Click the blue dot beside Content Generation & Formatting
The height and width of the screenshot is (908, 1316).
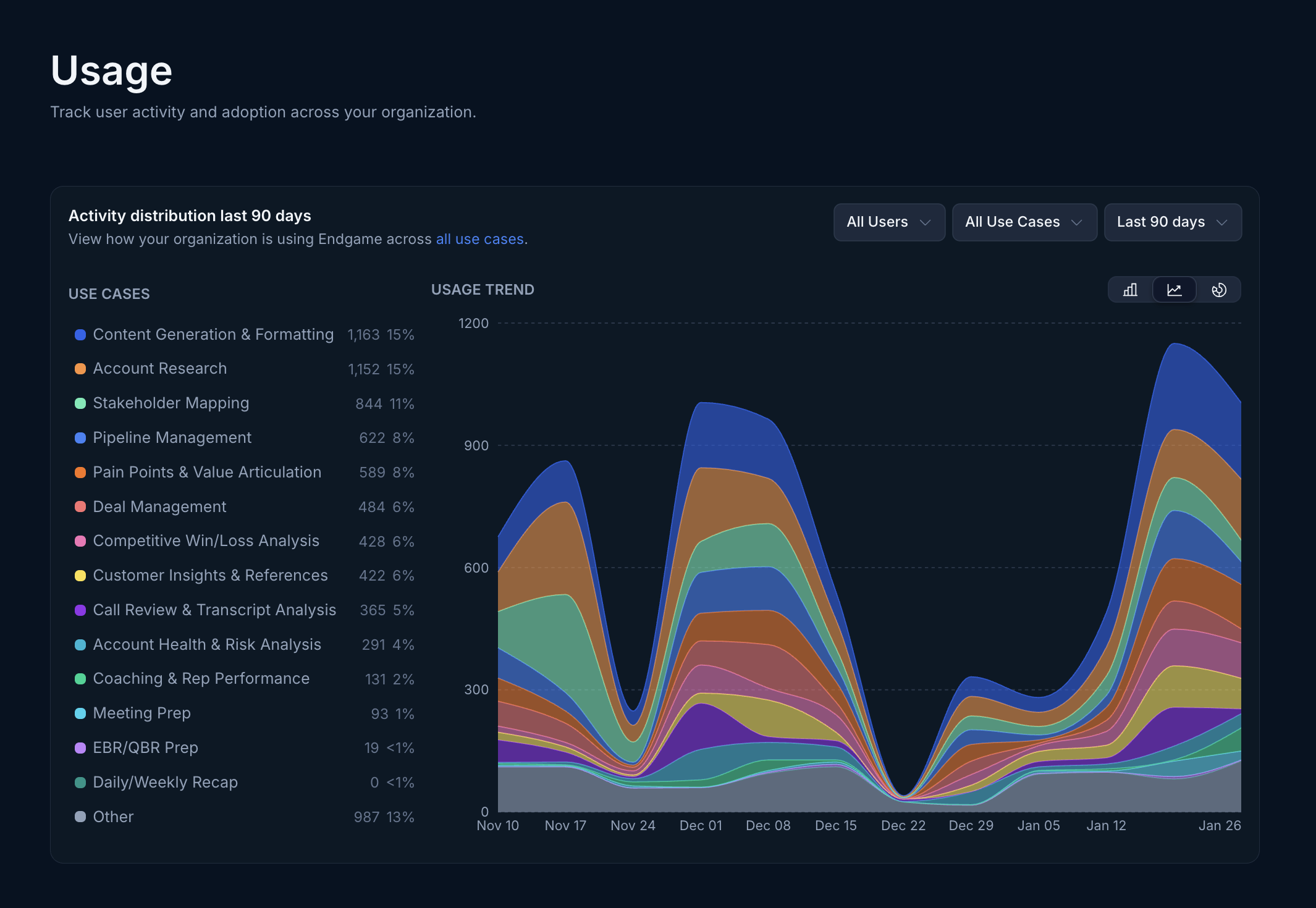[x=80, y=334]
